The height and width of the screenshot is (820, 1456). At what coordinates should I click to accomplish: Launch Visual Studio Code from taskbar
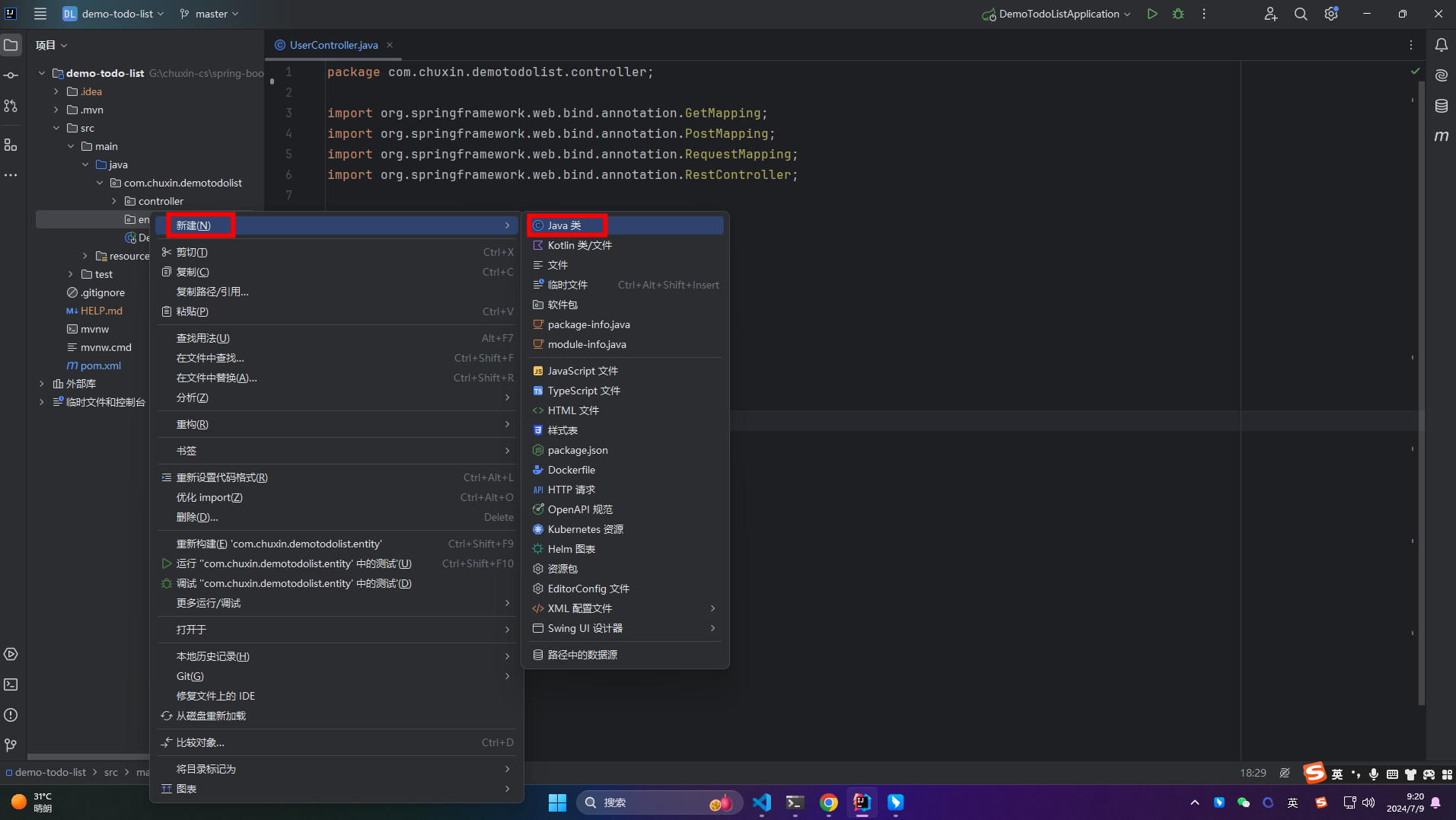762,802
